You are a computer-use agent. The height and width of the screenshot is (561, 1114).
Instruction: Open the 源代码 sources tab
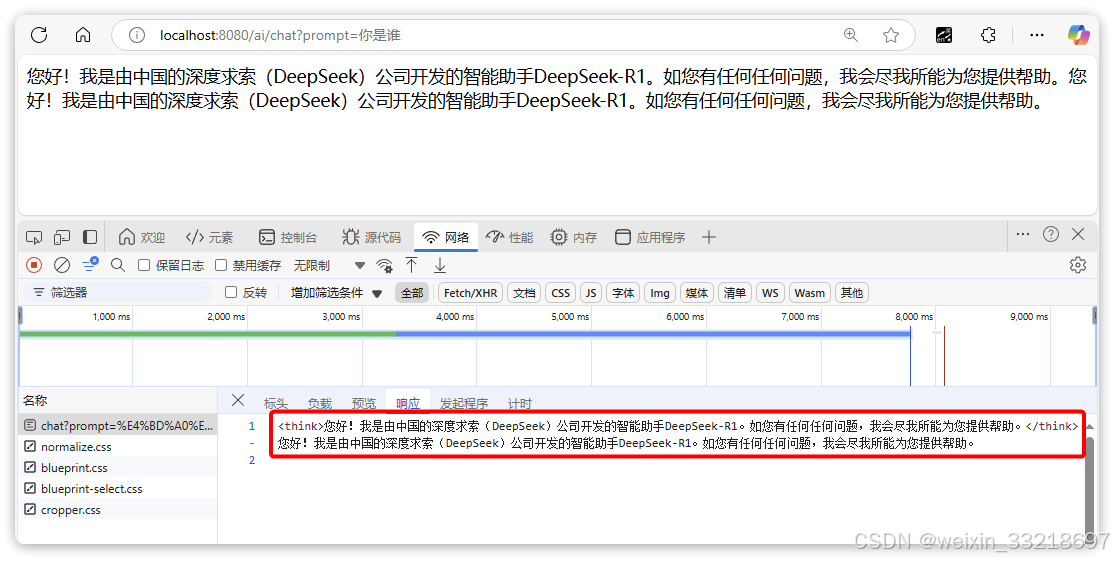(372, 237)
